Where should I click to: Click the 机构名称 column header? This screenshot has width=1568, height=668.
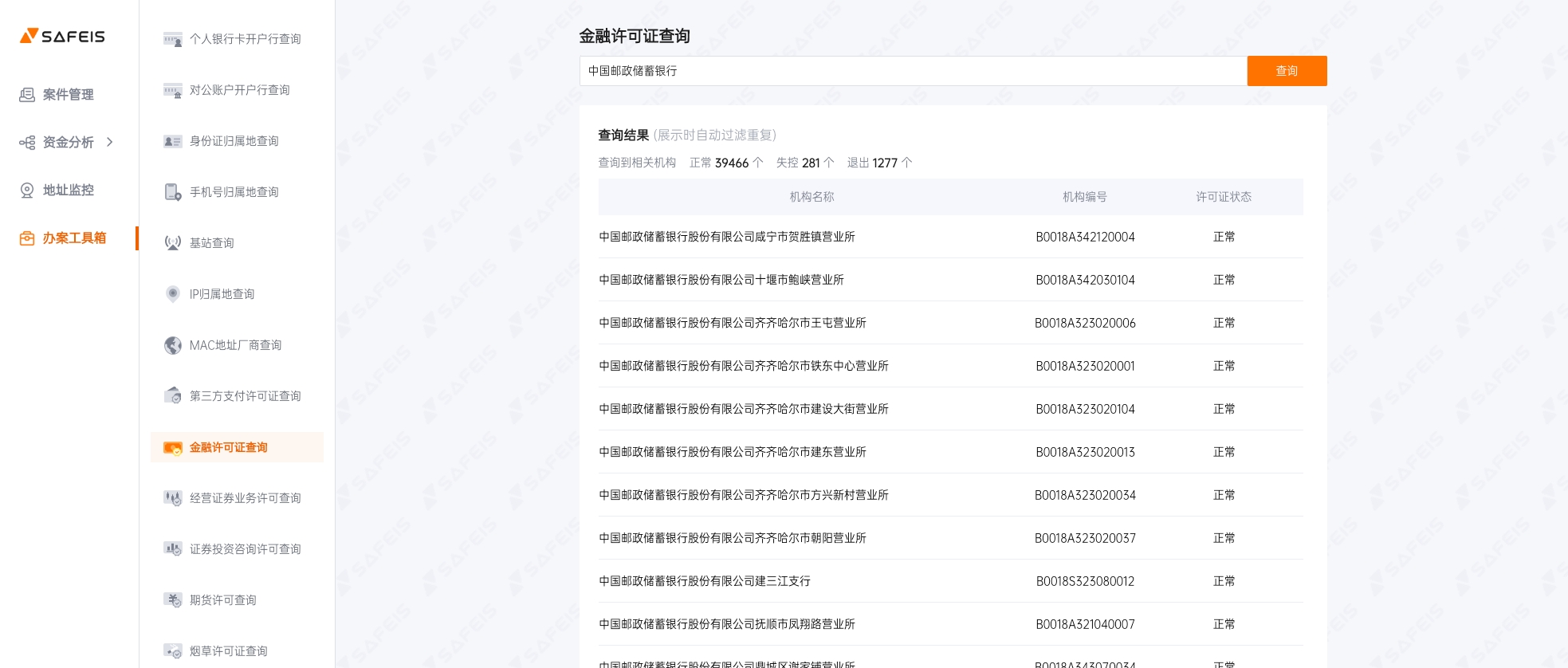812,197
